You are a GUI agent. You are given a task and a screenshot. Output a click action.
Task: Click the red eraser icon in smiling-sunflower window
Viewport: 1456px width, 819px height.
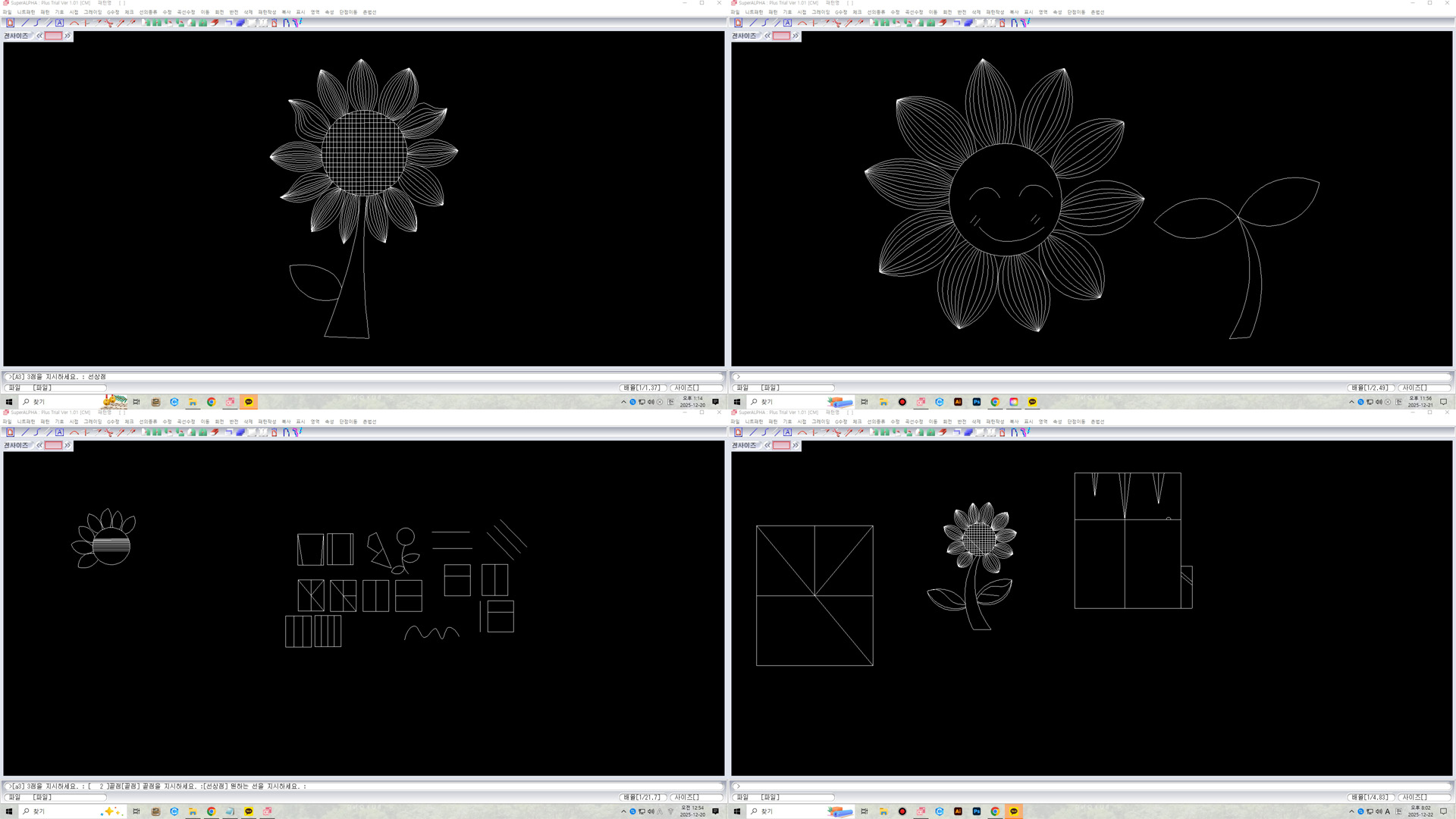point(943,23)
